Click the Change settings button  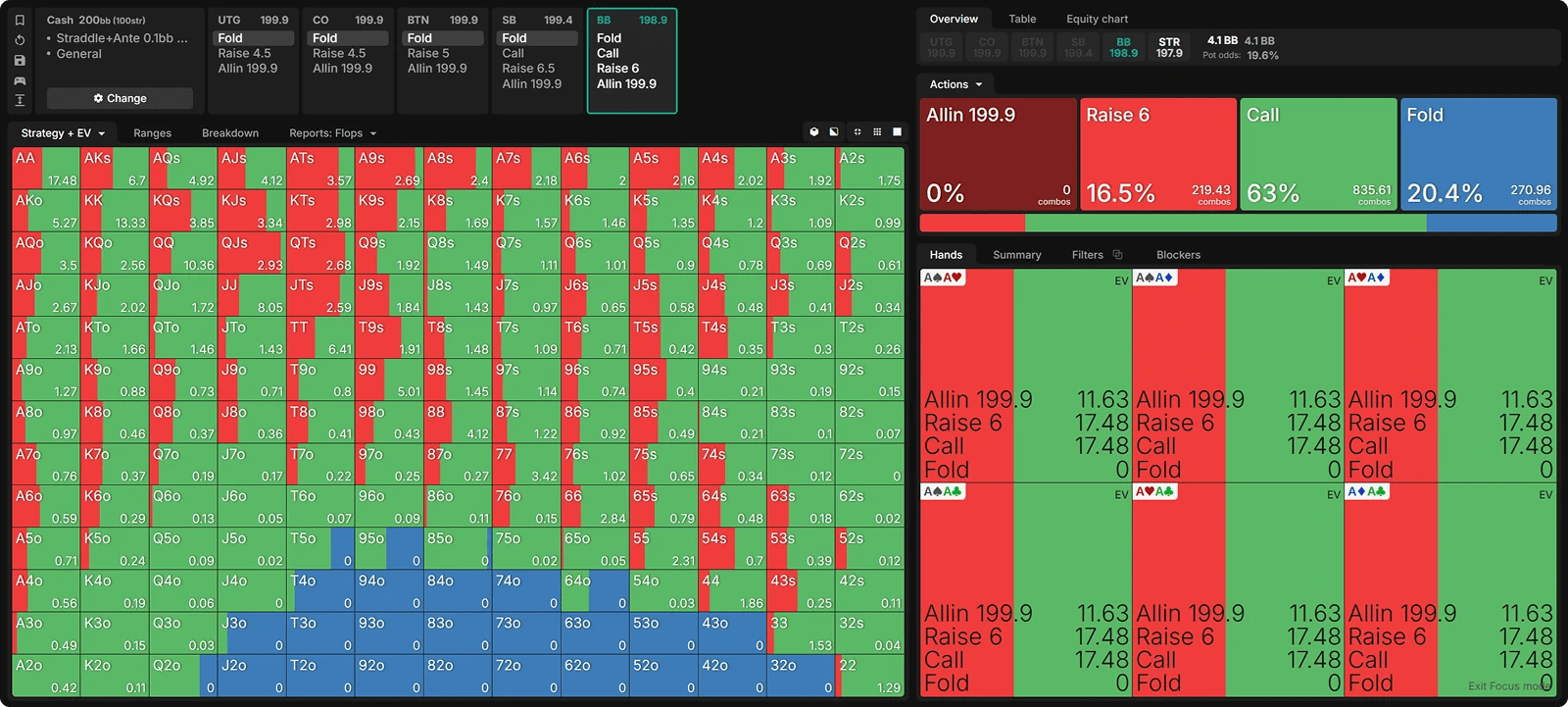tap(120, 98)
